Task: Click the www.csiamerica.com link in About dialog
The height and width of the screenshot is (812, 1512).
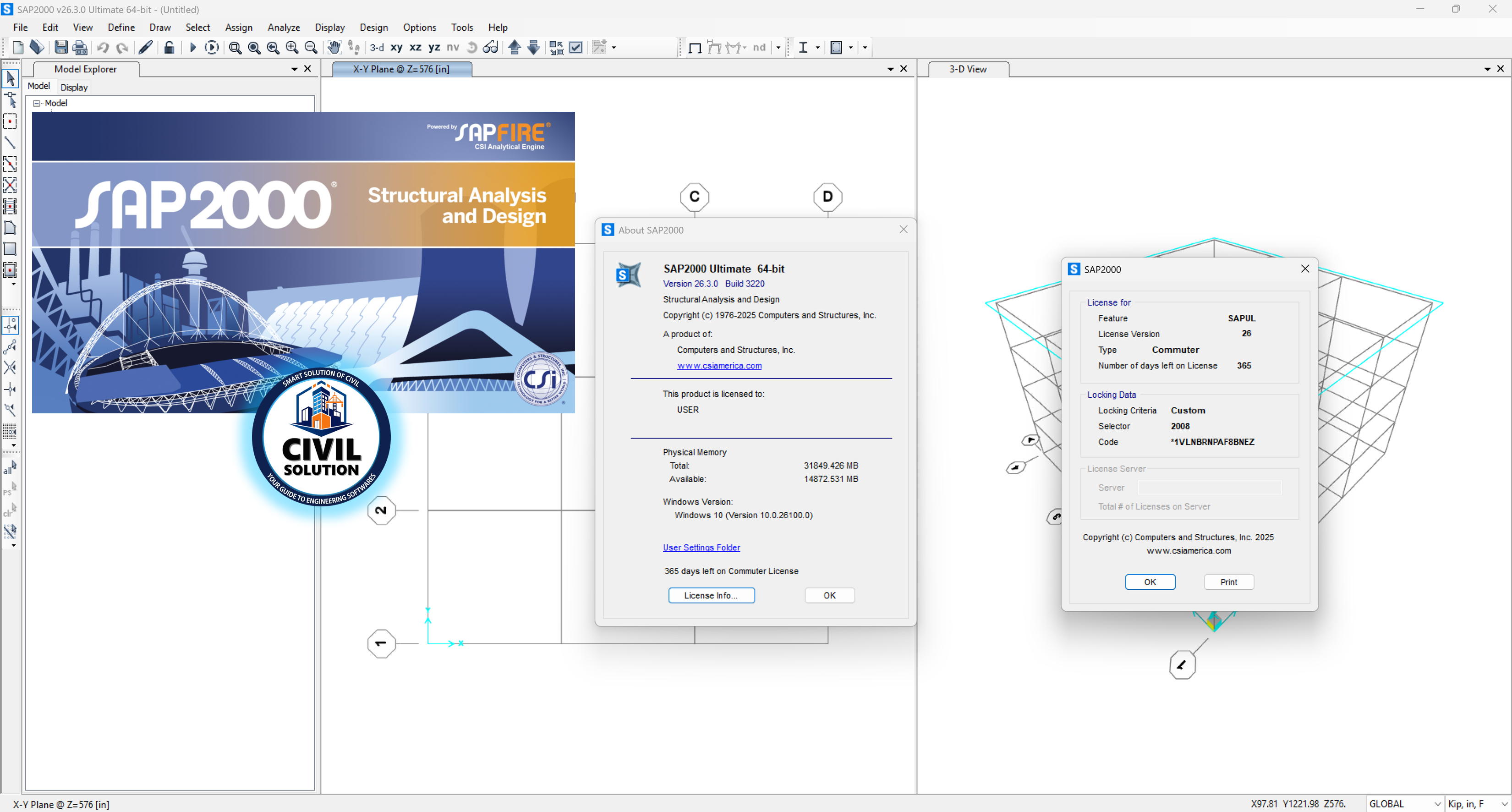Action: click(x=720, y=365)
